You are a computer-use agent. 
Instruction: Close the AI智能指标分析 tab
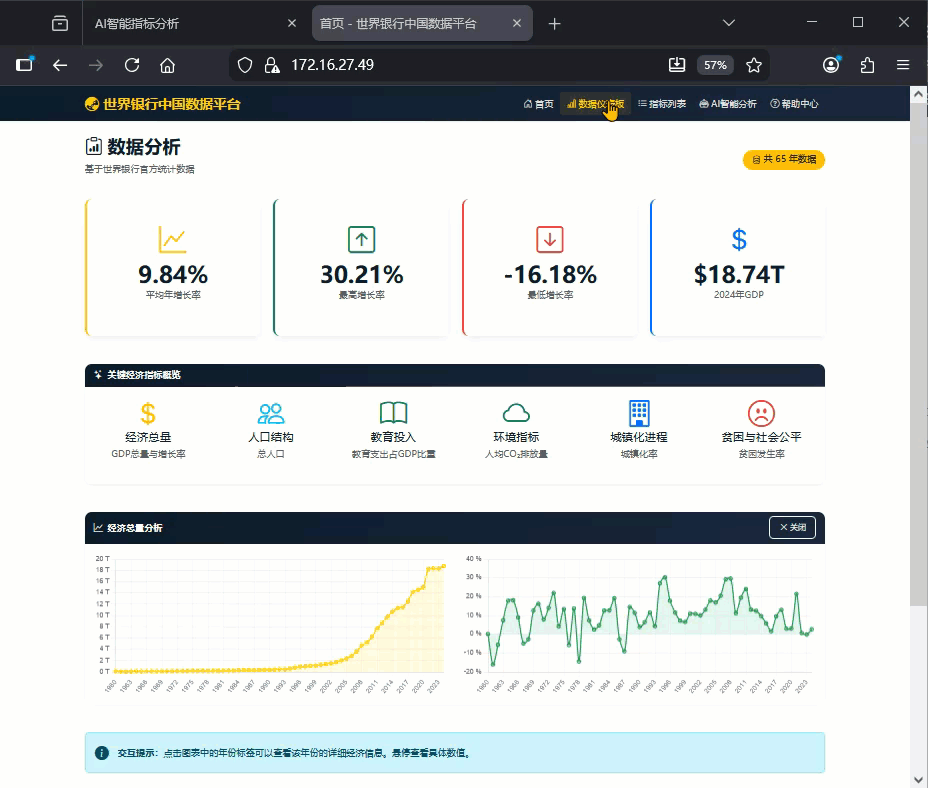click(292, 23)
